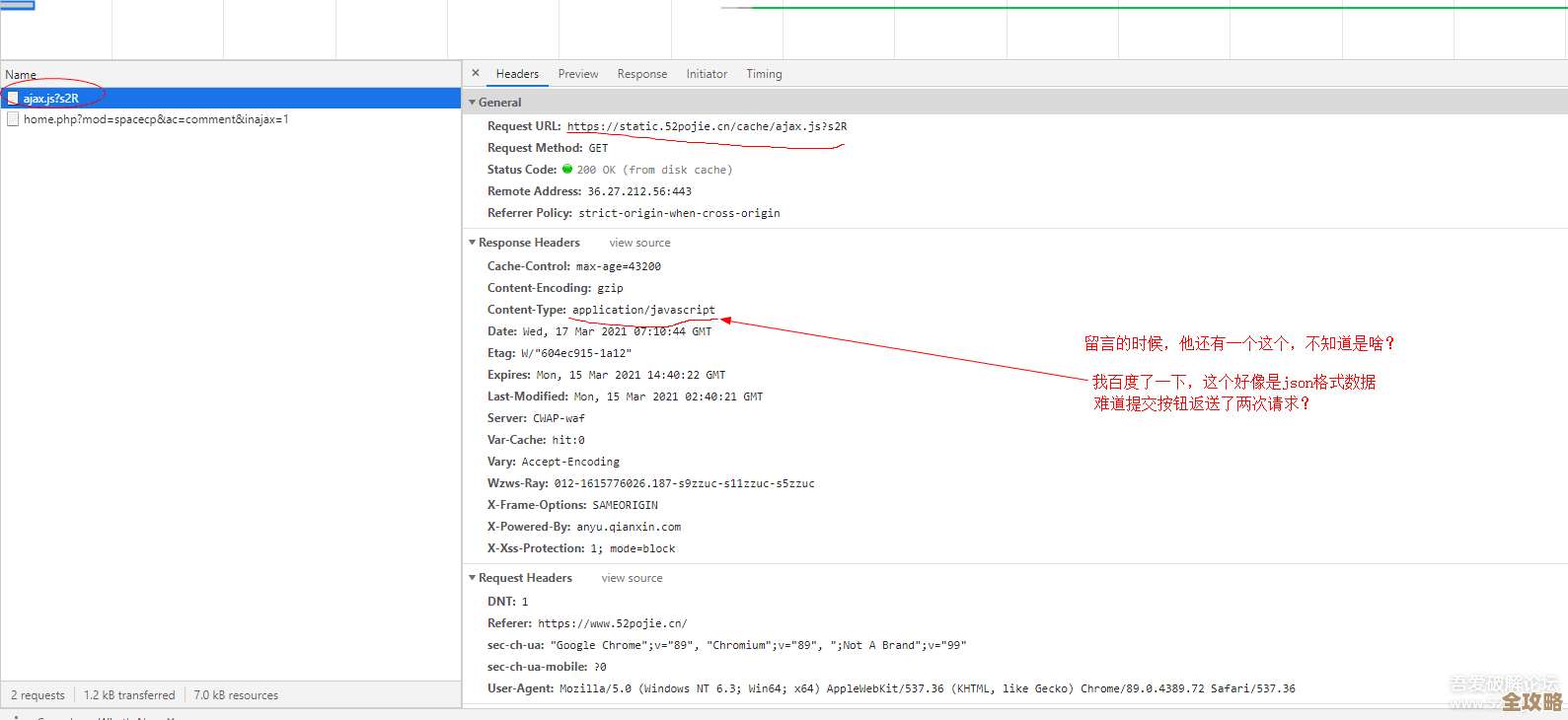Click the green bar in network timeline overview
Image resolution: width=1568 pixels, height=720 pixels.
[1158, 8]
